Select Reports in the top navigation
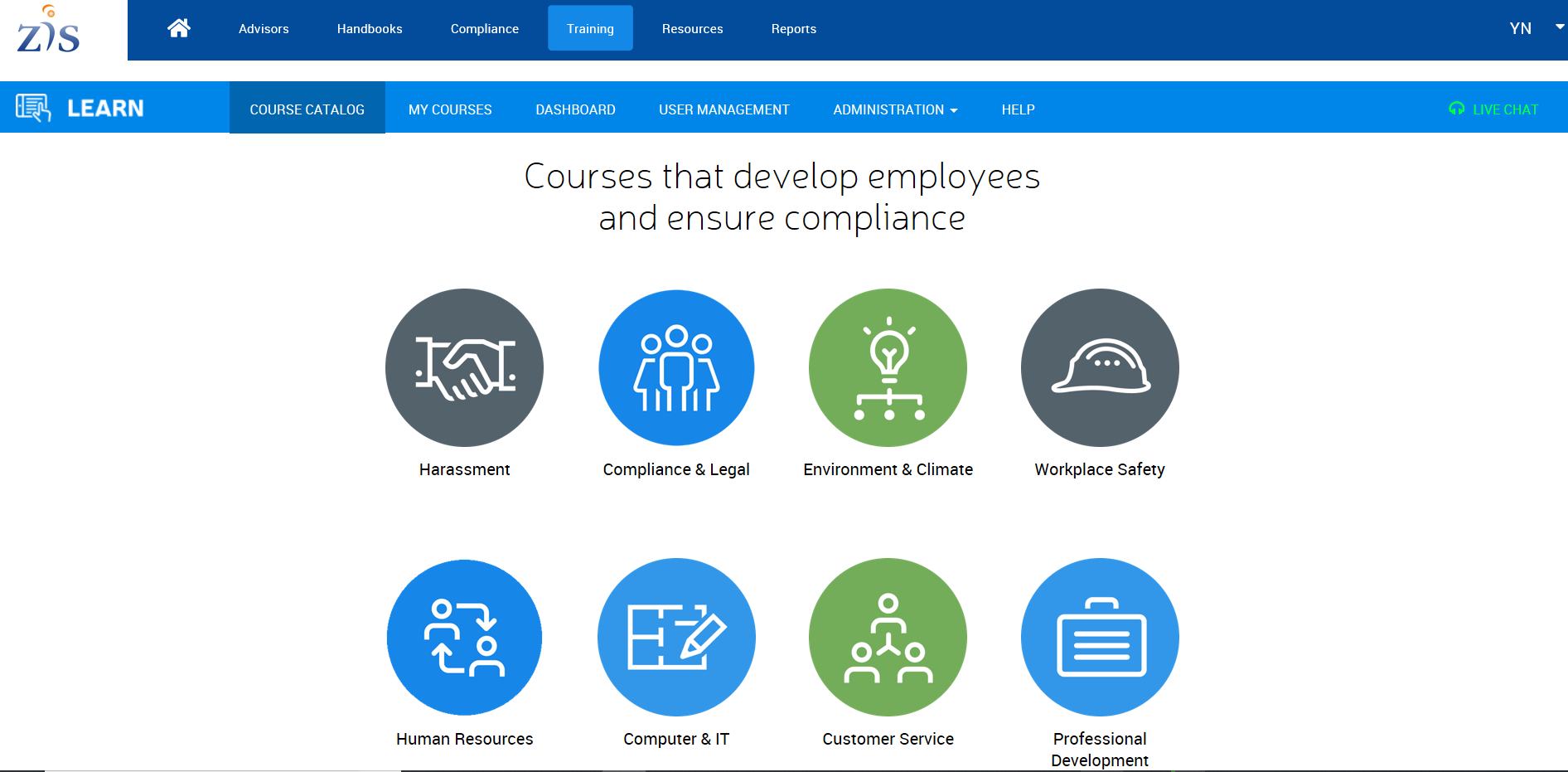1568x772 pixels. tap(793, 29)
